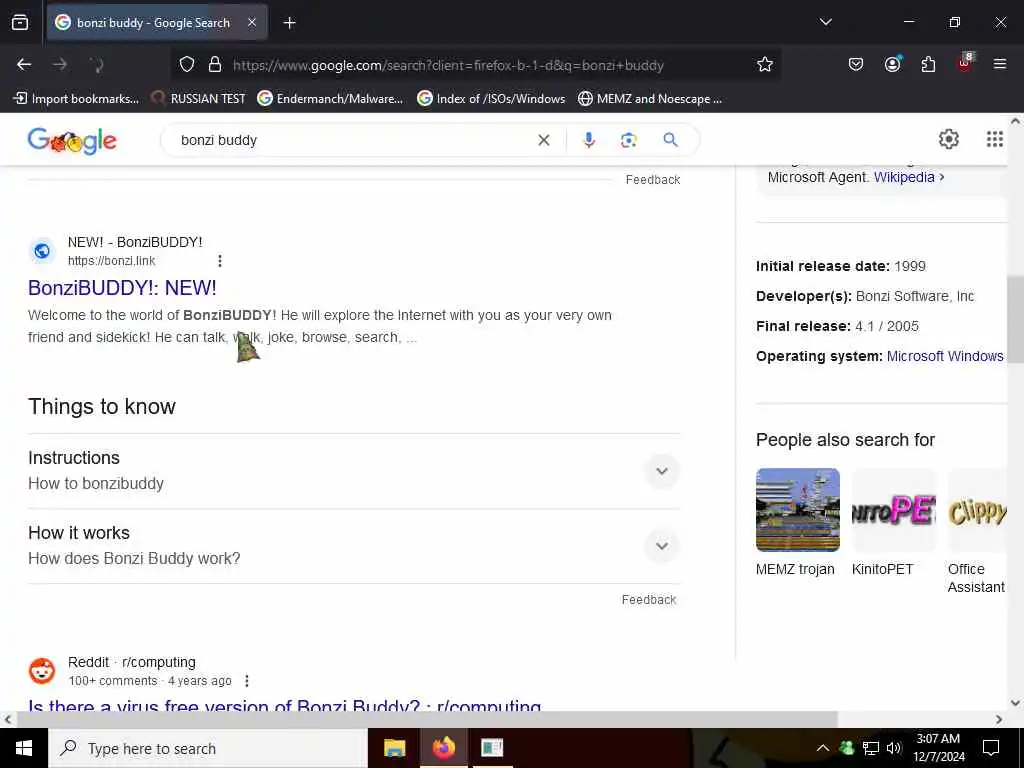Click the vertical page scrollbar thumb
Screen dimensions: 1024x768
pos(1015,319)
